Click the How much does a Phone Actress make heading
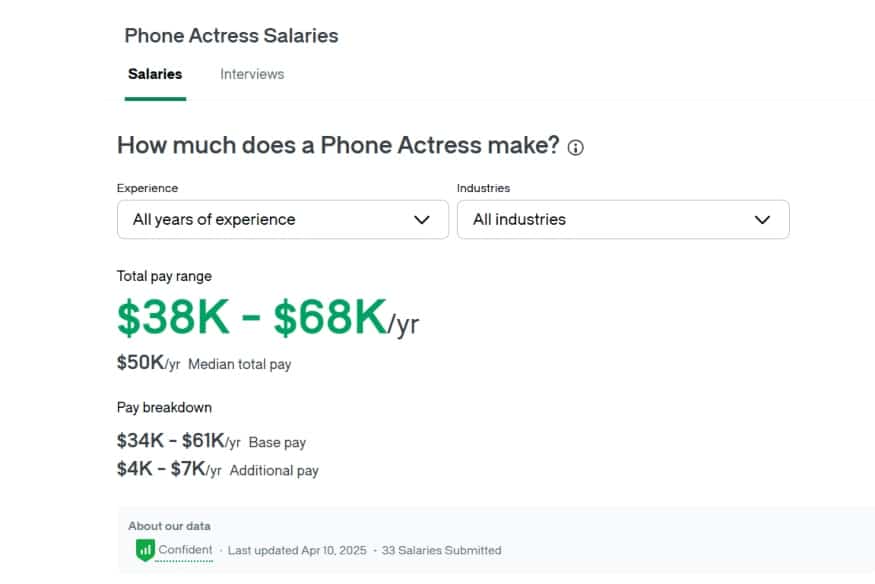Viewport: 875px width, 584px height. click(x=338, y=145)
